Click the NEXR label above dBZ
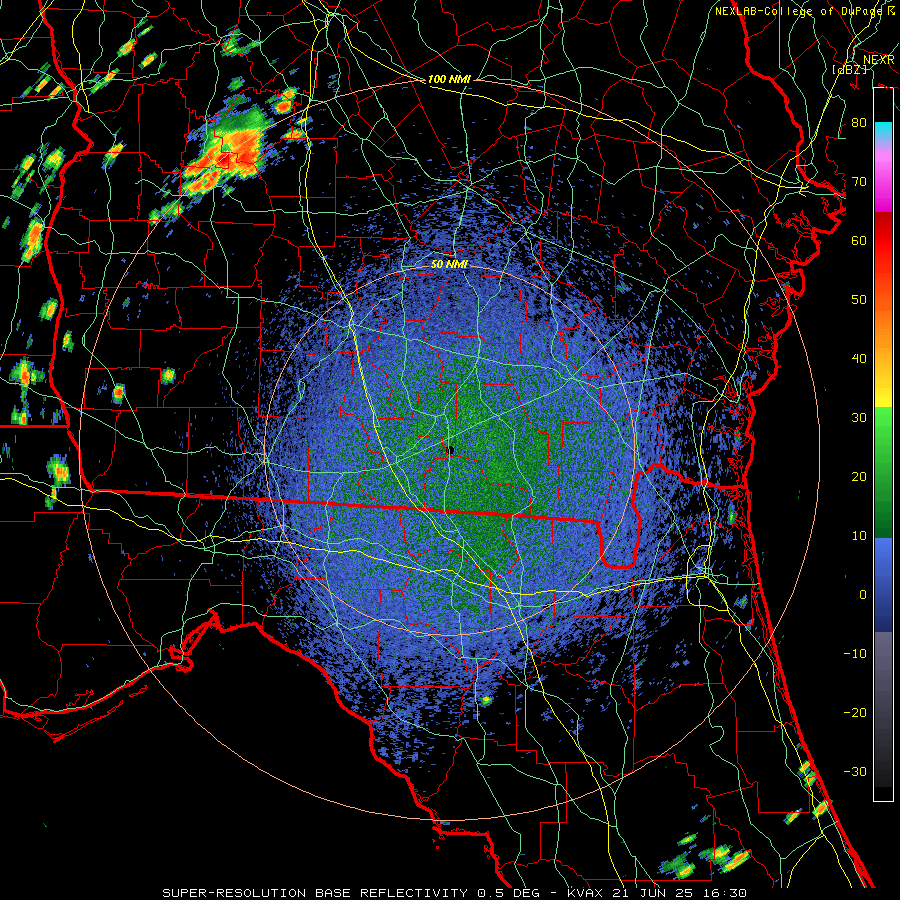Screen dimensions: 900x900 879,60
